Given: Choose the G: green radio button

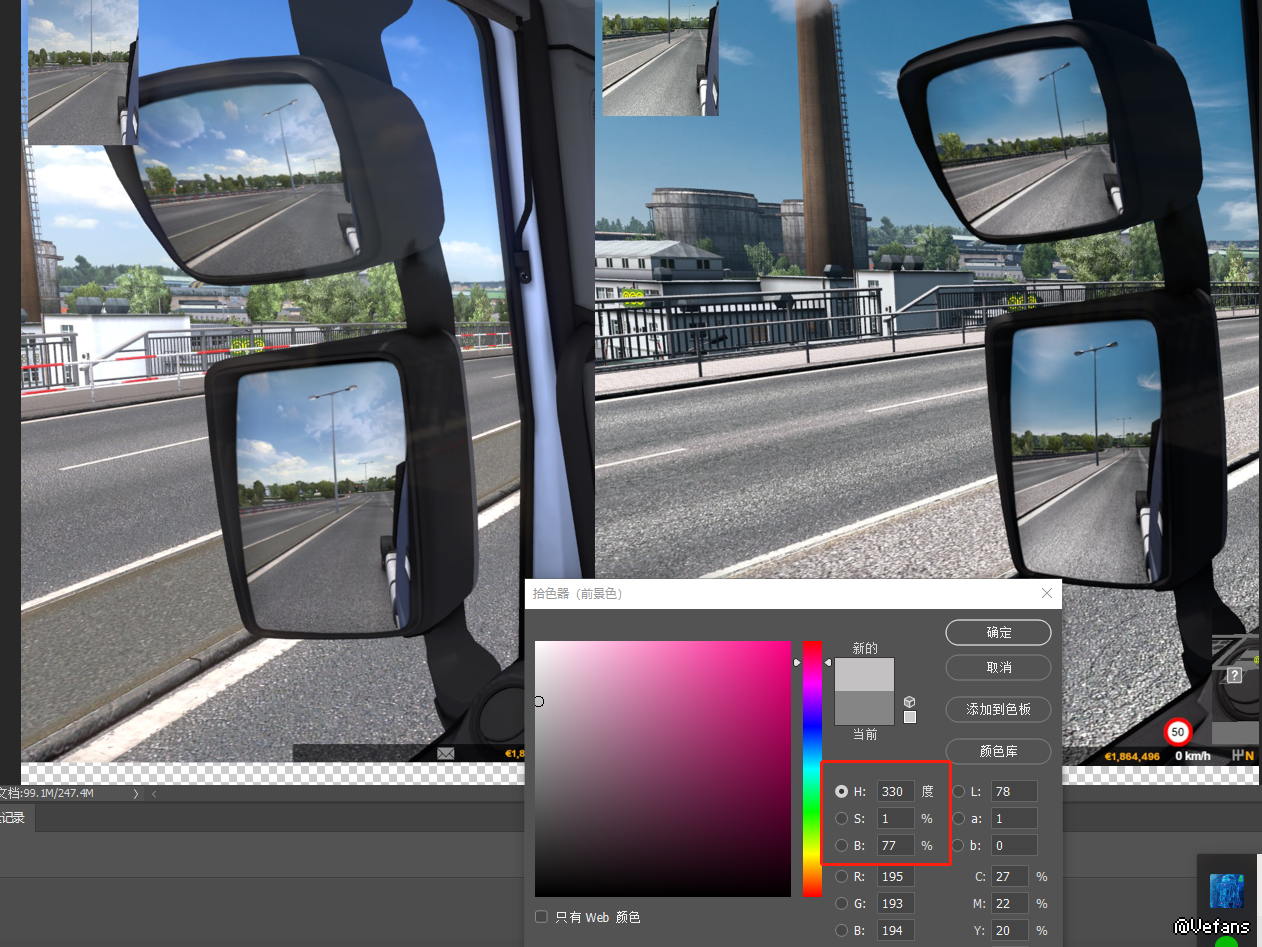Looking at the screenshot, I should [x=841, y=904].
